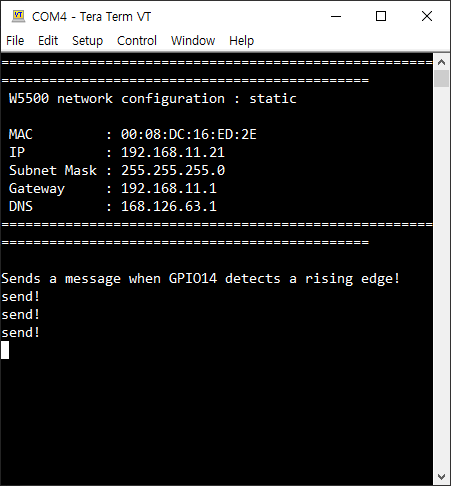Open the Control menu
This screenshot has width=451, height=486.
click(x=137, y=41)
